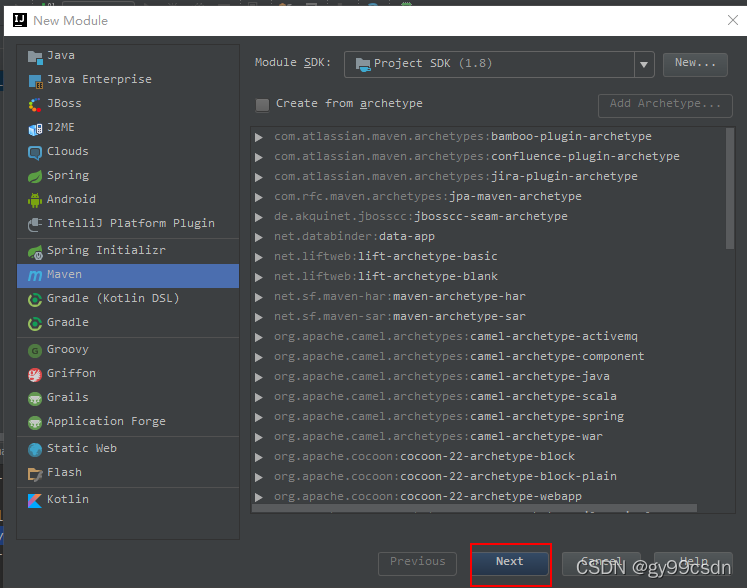The height and width of the screenshot is (588, 747).
Task: Choose the Spring Initializr icon
Action: (x=35, y=251)
